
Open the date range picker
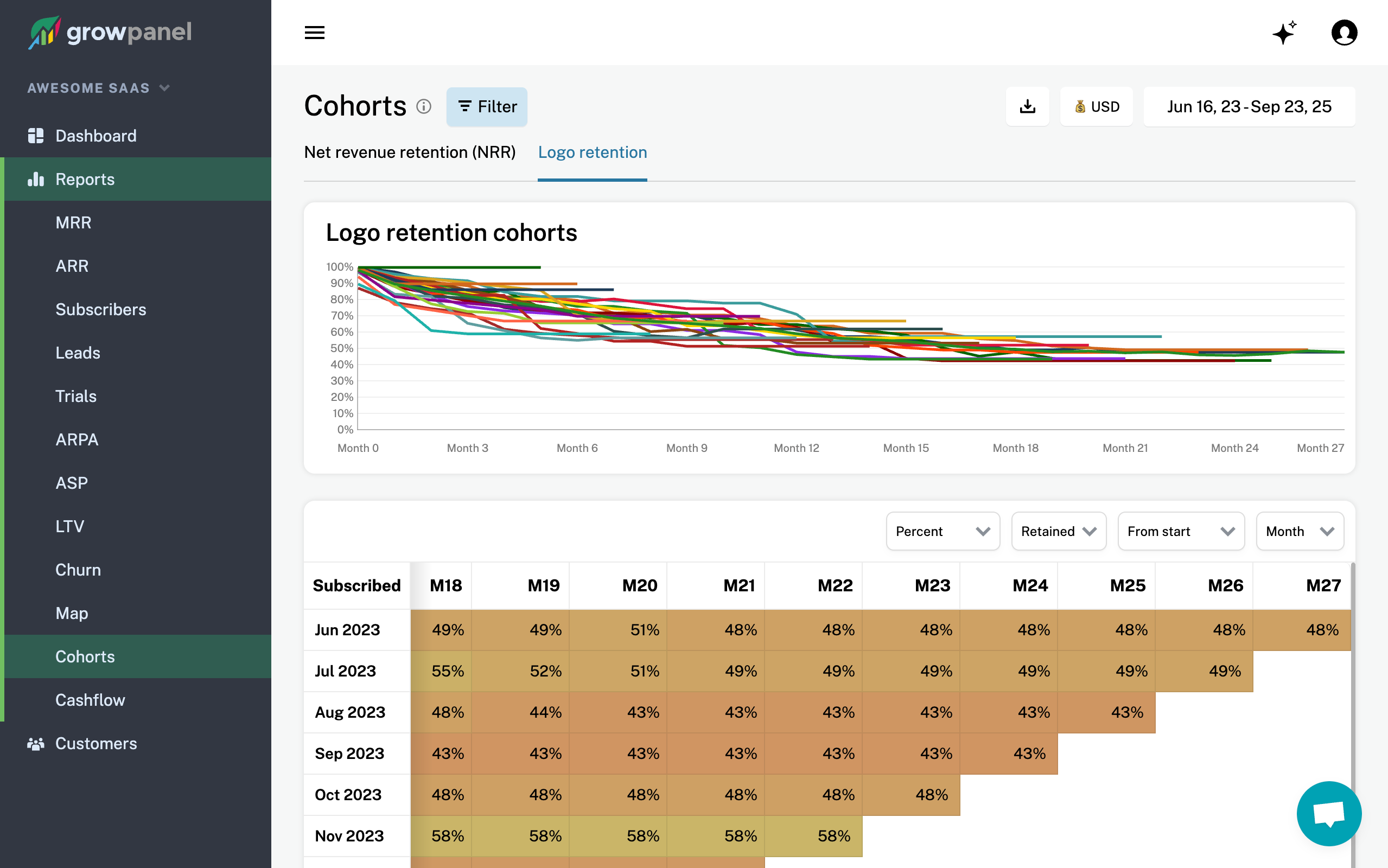point(1249,106)
